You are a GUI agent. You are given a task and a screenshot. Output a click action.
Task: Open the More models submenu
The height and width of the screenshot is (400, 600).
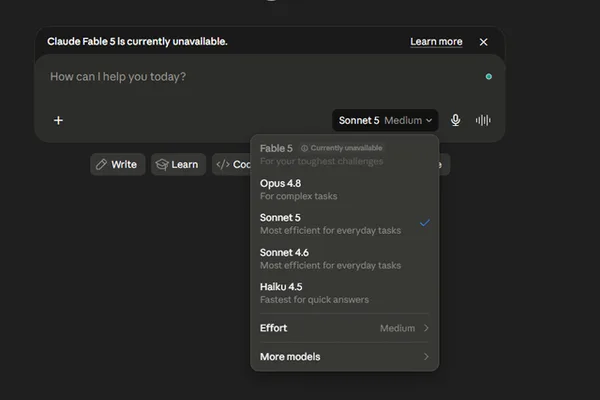point(344,357)
